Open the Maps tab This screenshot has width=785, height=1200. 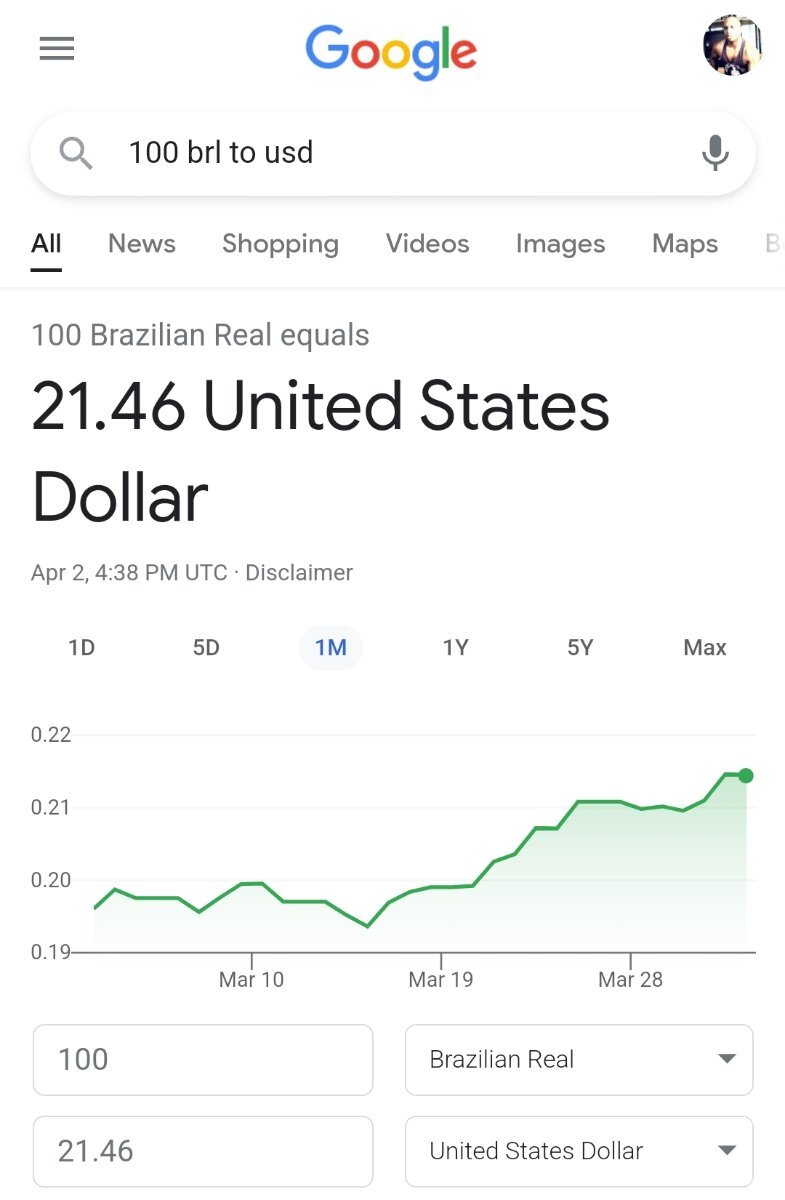[685, 244]
